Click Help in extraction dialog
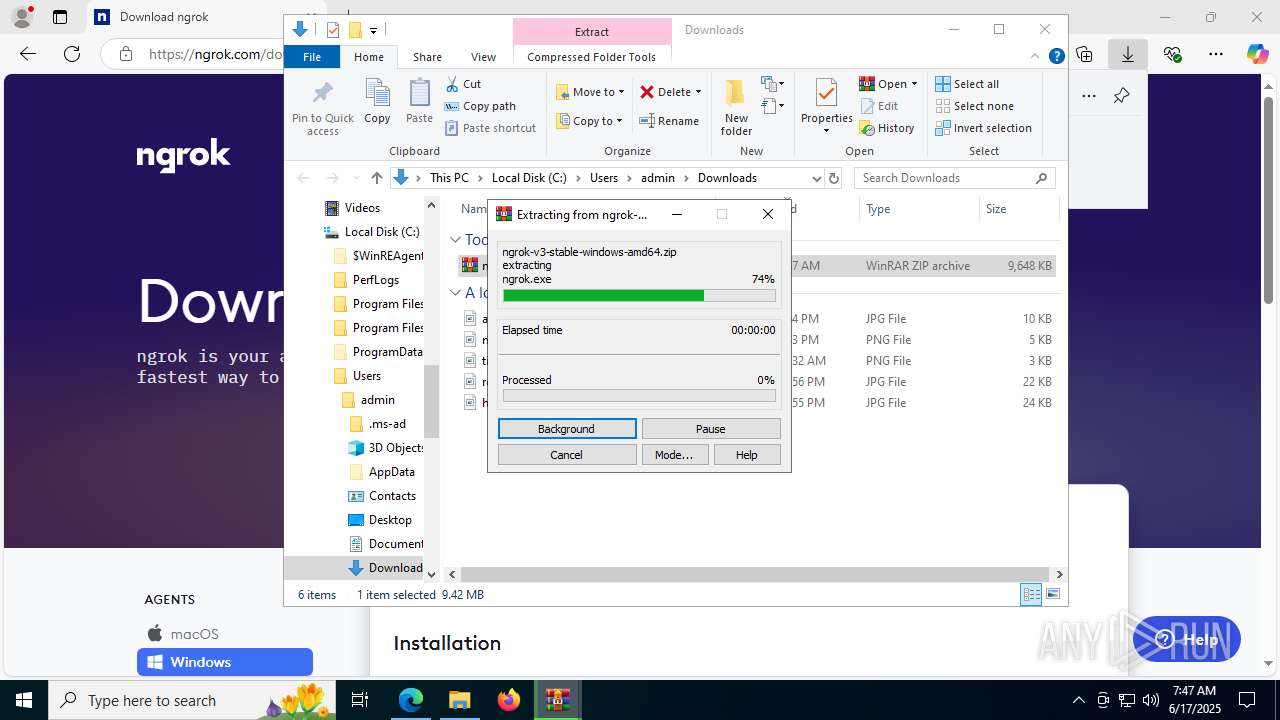 click(747, 455)
